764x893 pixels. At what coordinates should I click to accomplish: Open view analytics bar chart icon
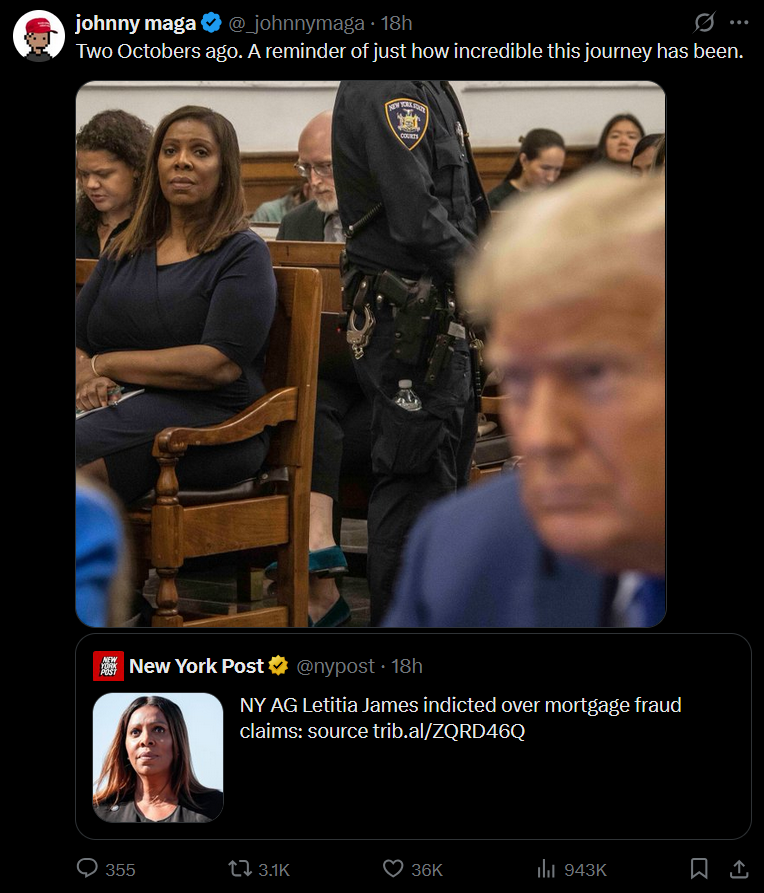[x=545, y=869]
